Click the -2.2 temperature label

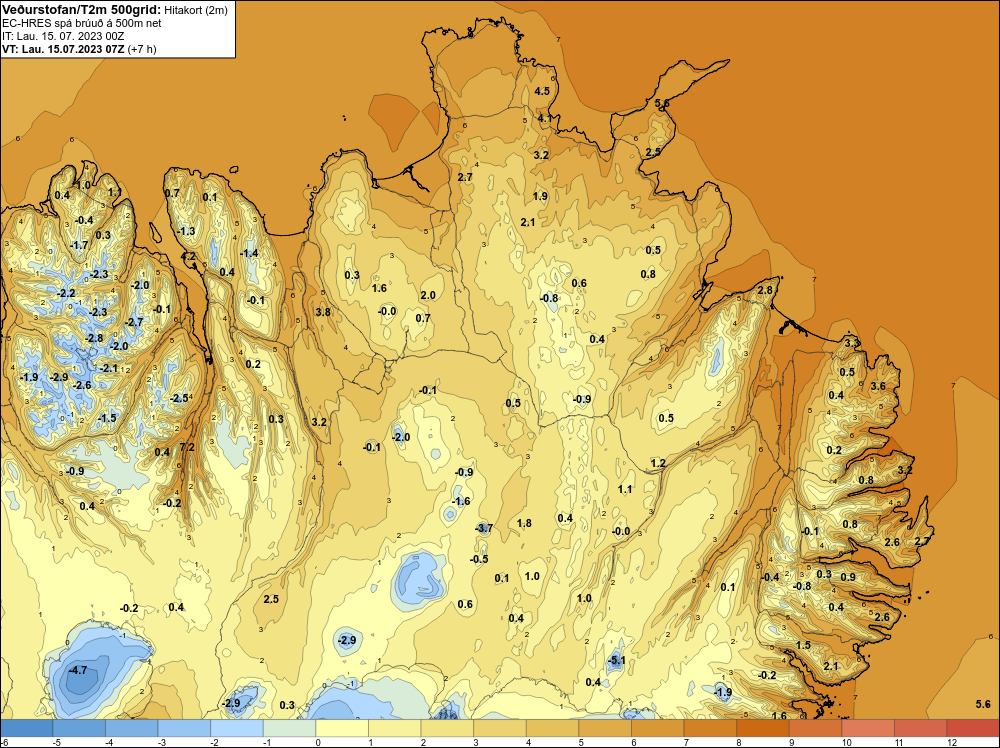click(66, 294)
